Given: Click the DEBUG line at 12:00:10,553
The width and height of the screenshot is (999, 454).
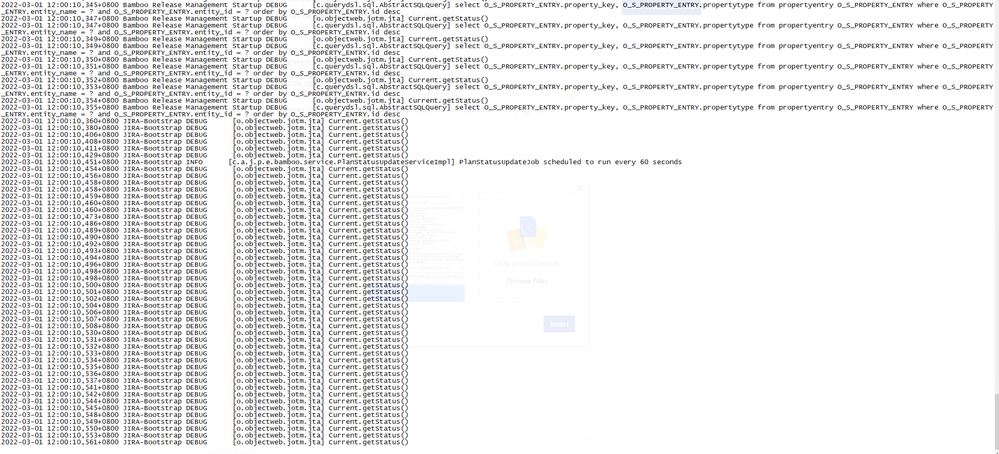Looking at the screenshot, I should (204, 435).
